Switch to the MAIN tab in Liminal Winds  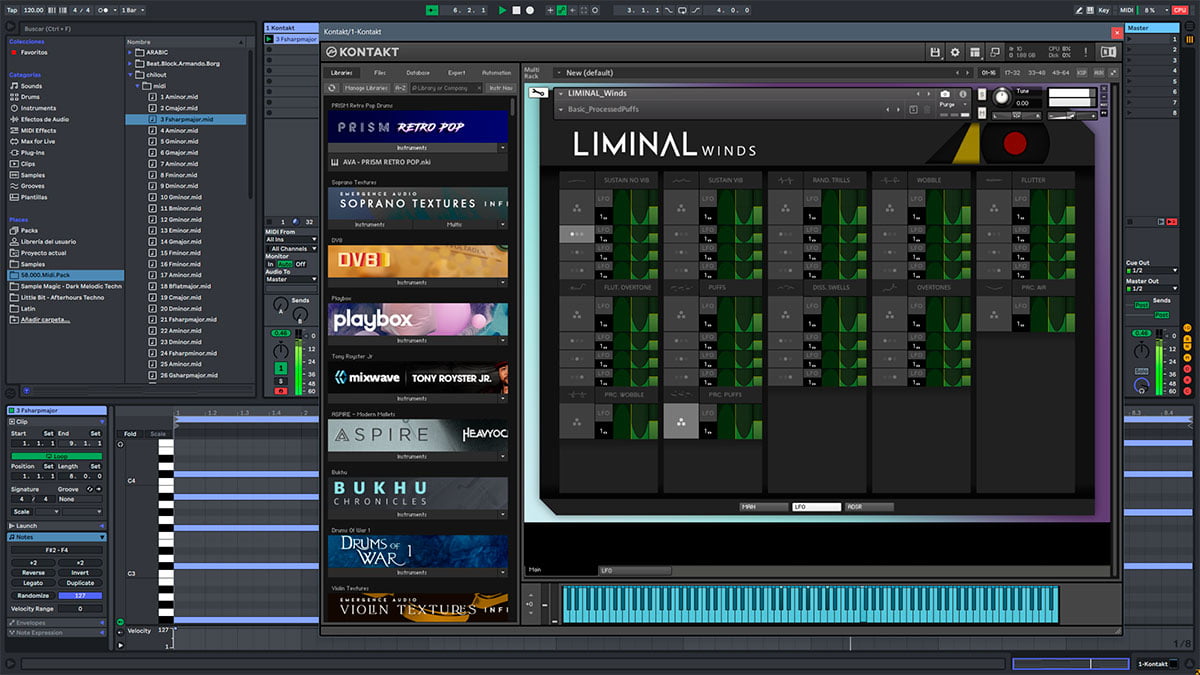pos(763,507)
